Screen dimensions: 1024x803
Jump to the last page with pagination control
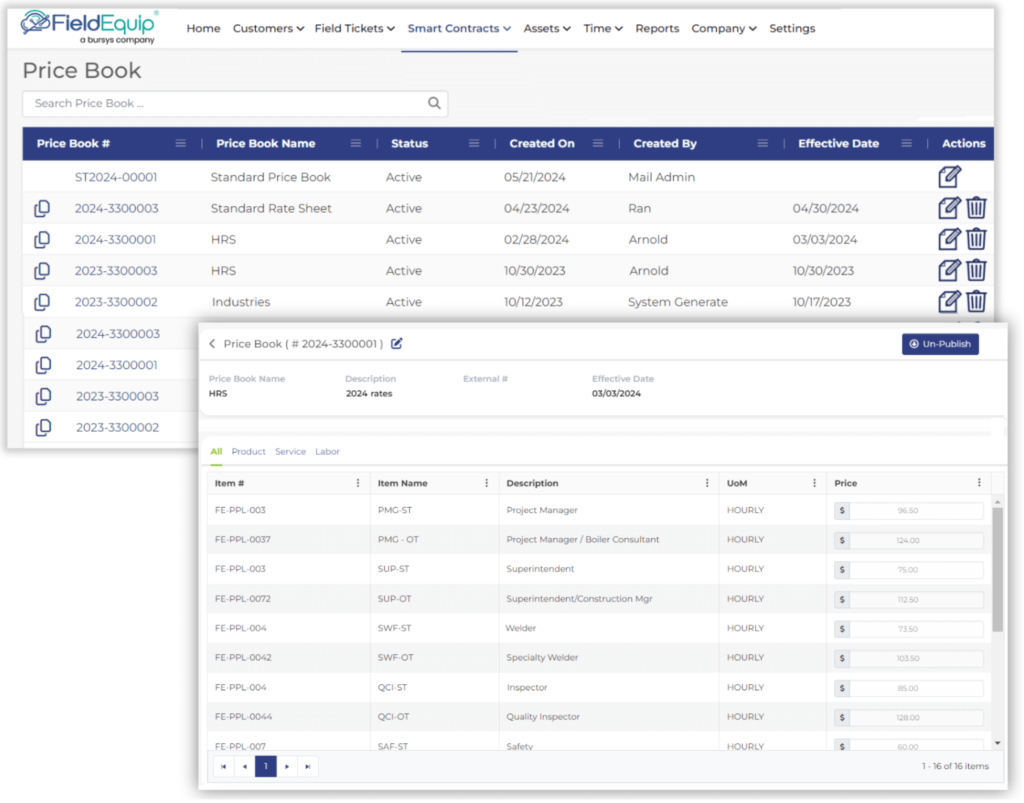pos(308,766)
